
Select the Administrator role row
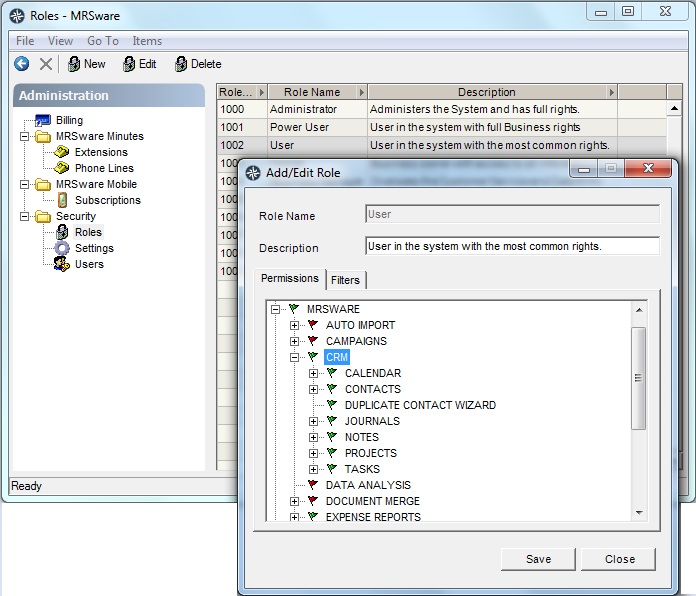pyautogui.click(x=442, y=109)
